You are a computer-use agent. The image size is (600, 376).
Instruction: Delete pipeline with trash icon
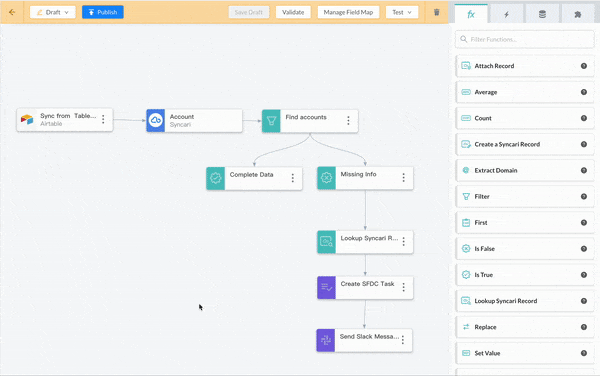click(x=437, y=12)
